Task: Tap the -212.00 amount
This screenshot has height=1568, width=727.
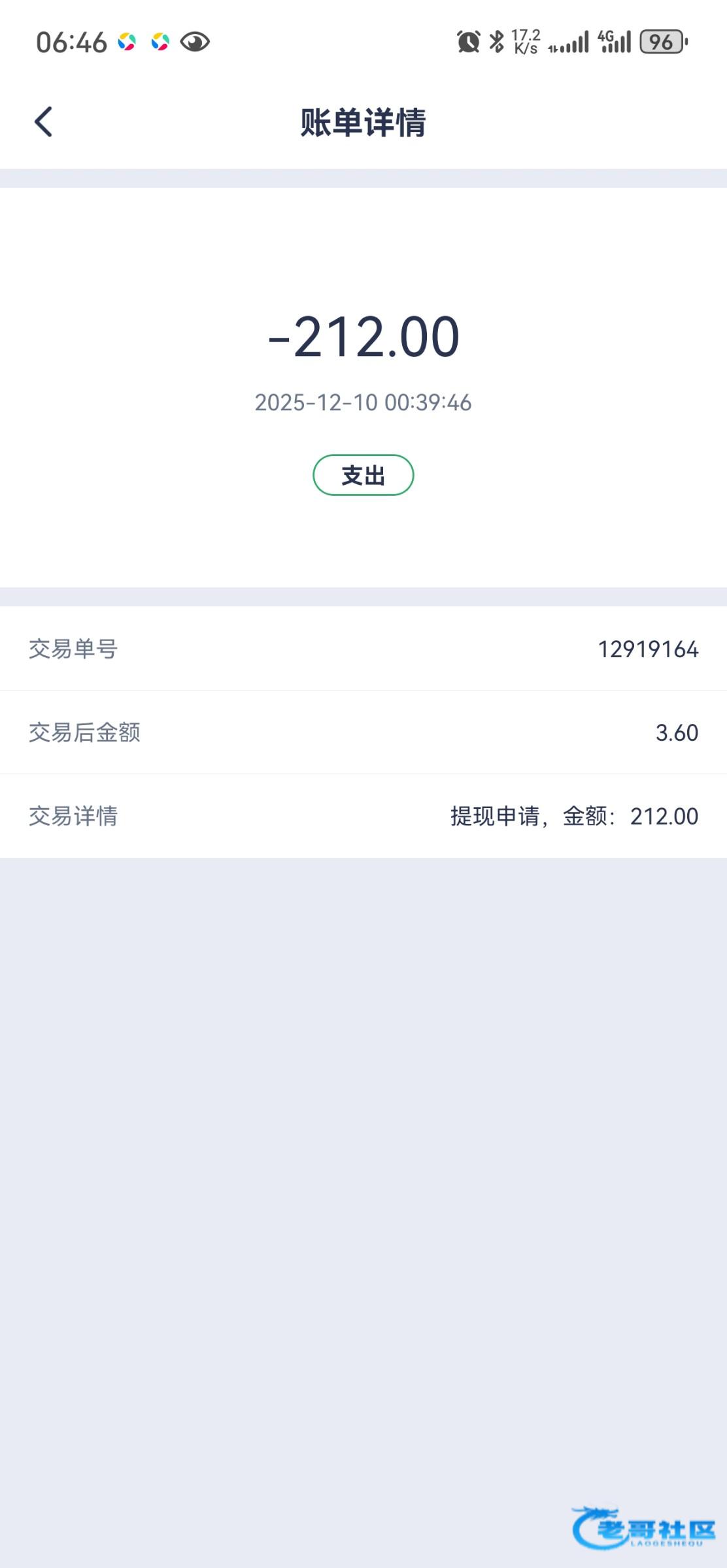Action: (x=363, y=337)
